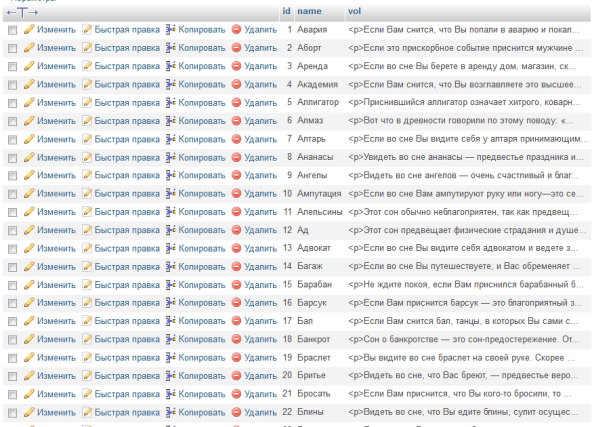The image size is (592, 427).
Task: Click the pencil edit icon for row Авария
Action: (x=29, y=29)
